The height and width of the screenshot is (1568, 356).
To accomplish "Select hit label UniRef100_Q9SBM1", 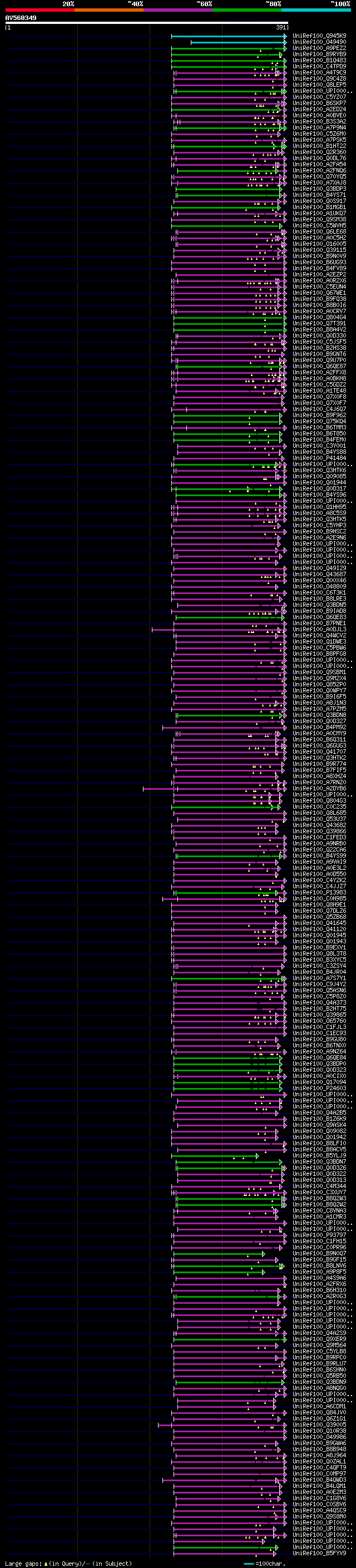I will coord(319,672).
